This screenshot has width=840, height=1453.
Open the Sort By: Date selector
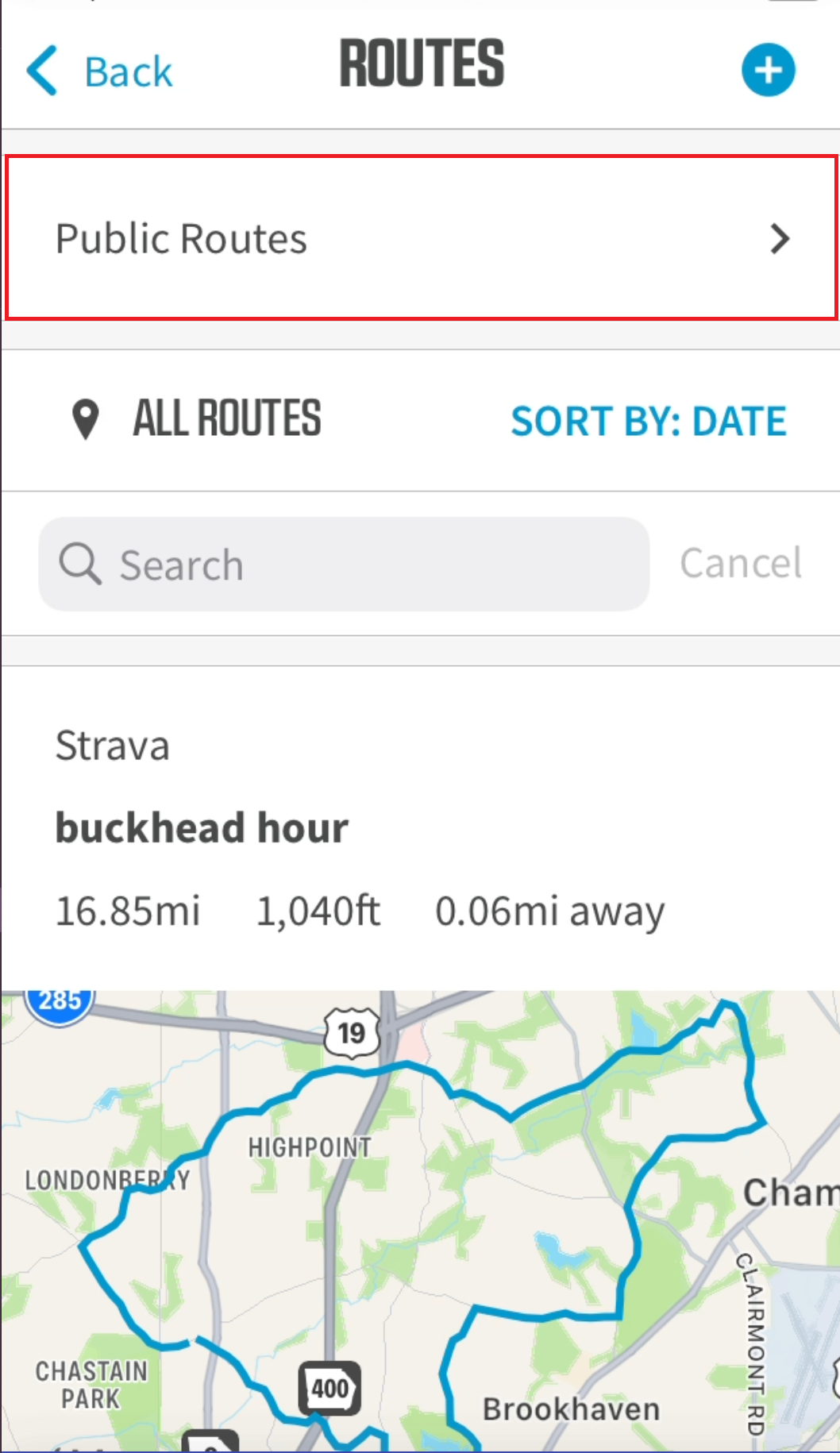pyautogui.click(x=648, y=421)
